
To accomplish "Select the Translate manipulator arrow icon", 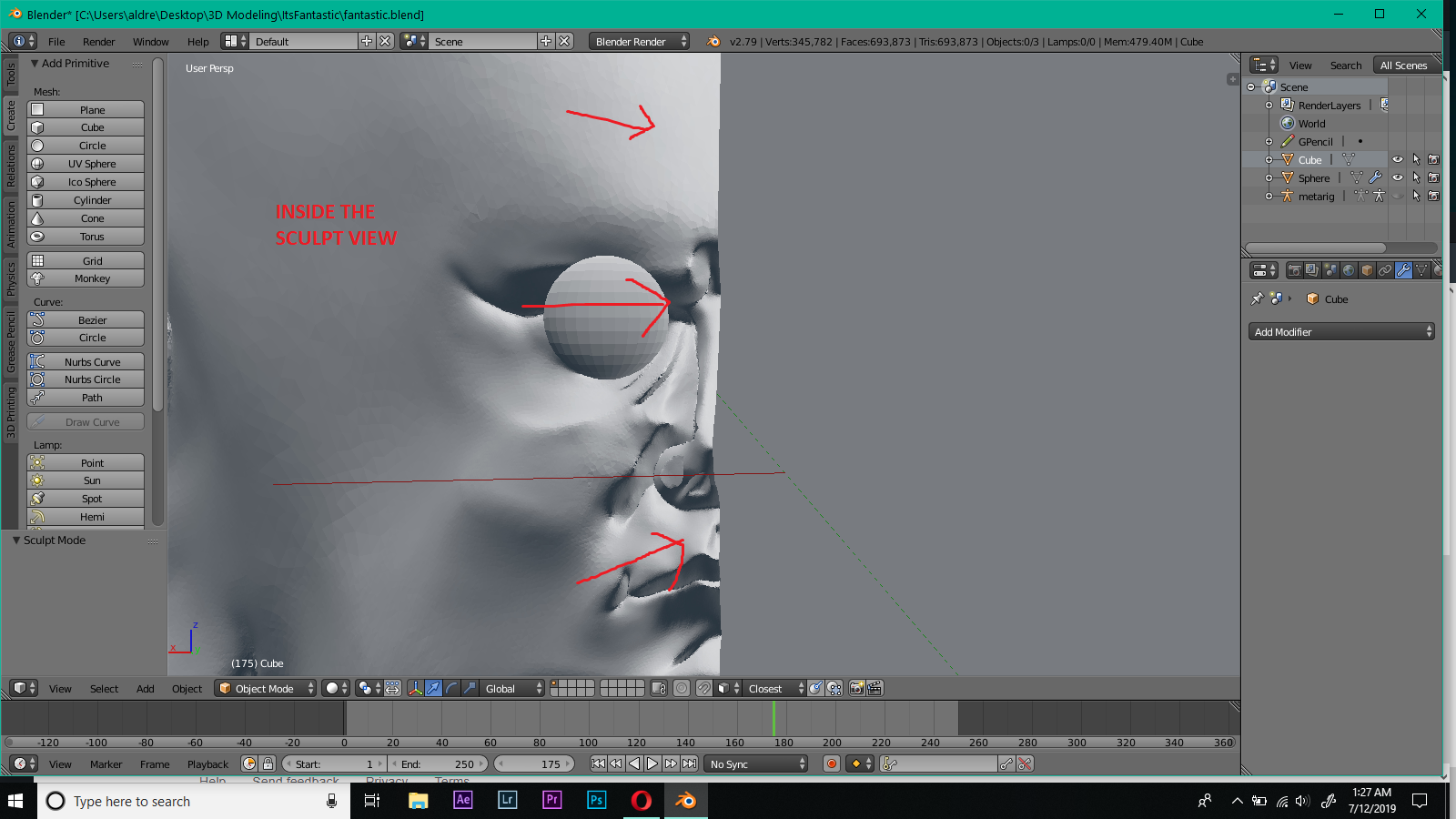I will [433, 688].
